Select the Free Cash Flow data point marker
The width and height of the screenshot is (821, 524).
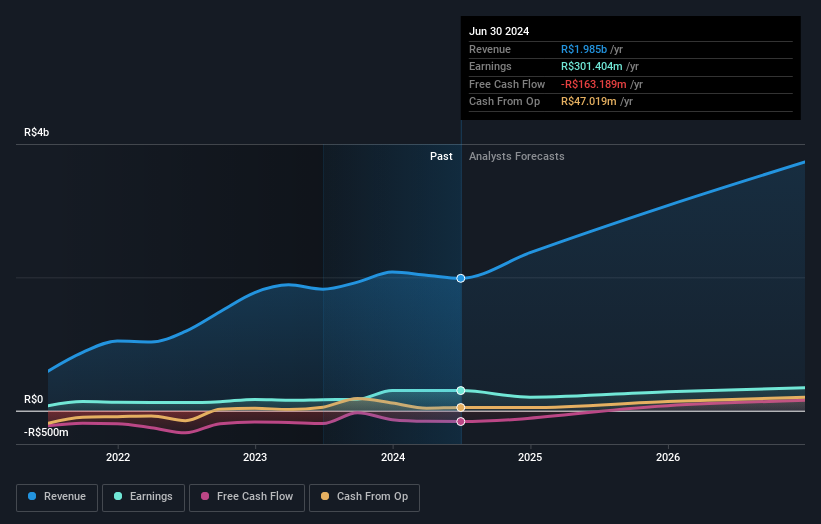[461, 422]
